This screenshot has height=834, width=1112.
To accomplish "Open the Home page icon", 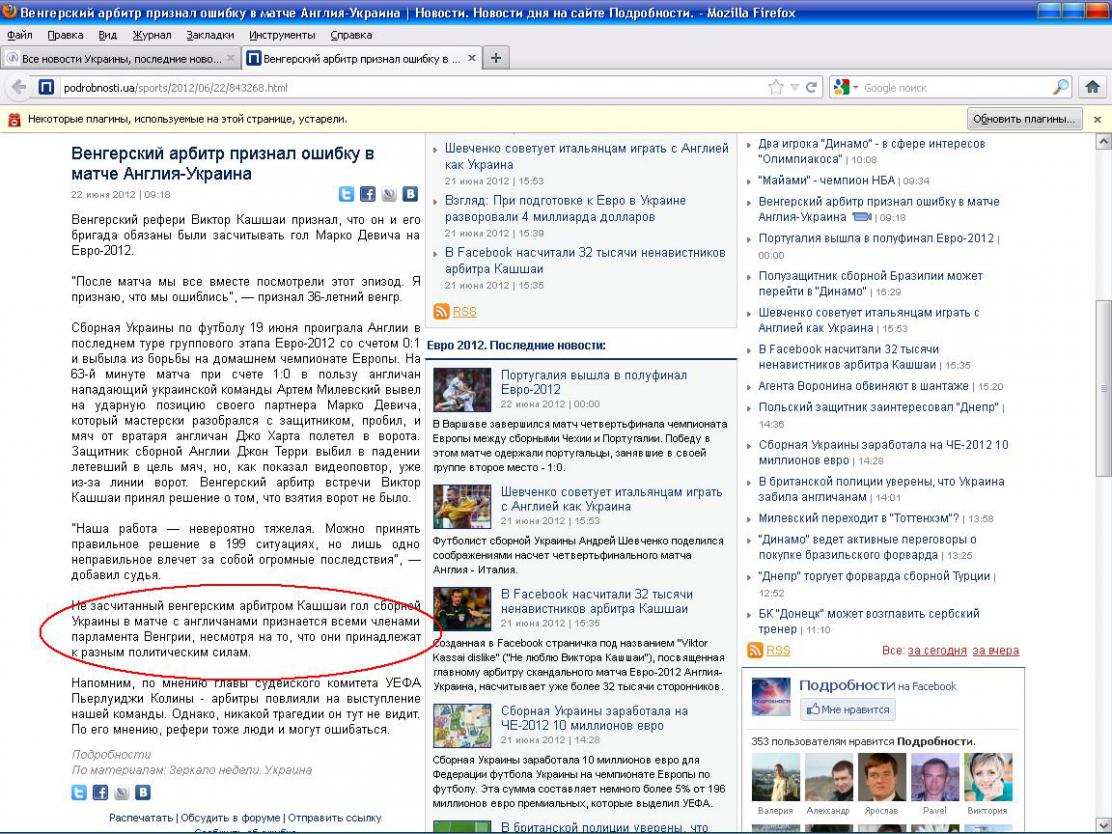I will [x=1093, y=87].
